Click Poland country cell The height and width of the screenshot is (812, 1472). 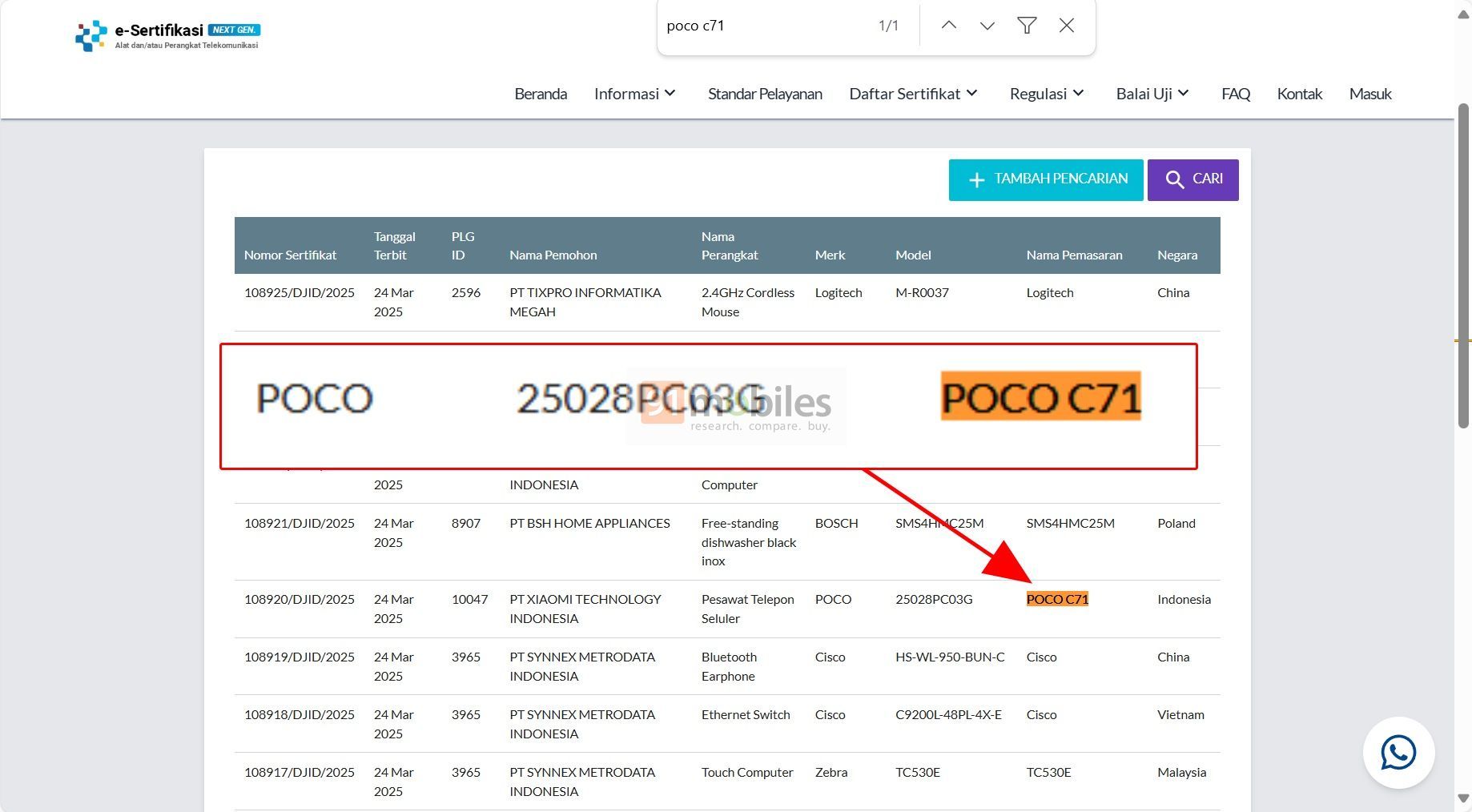1176,523
